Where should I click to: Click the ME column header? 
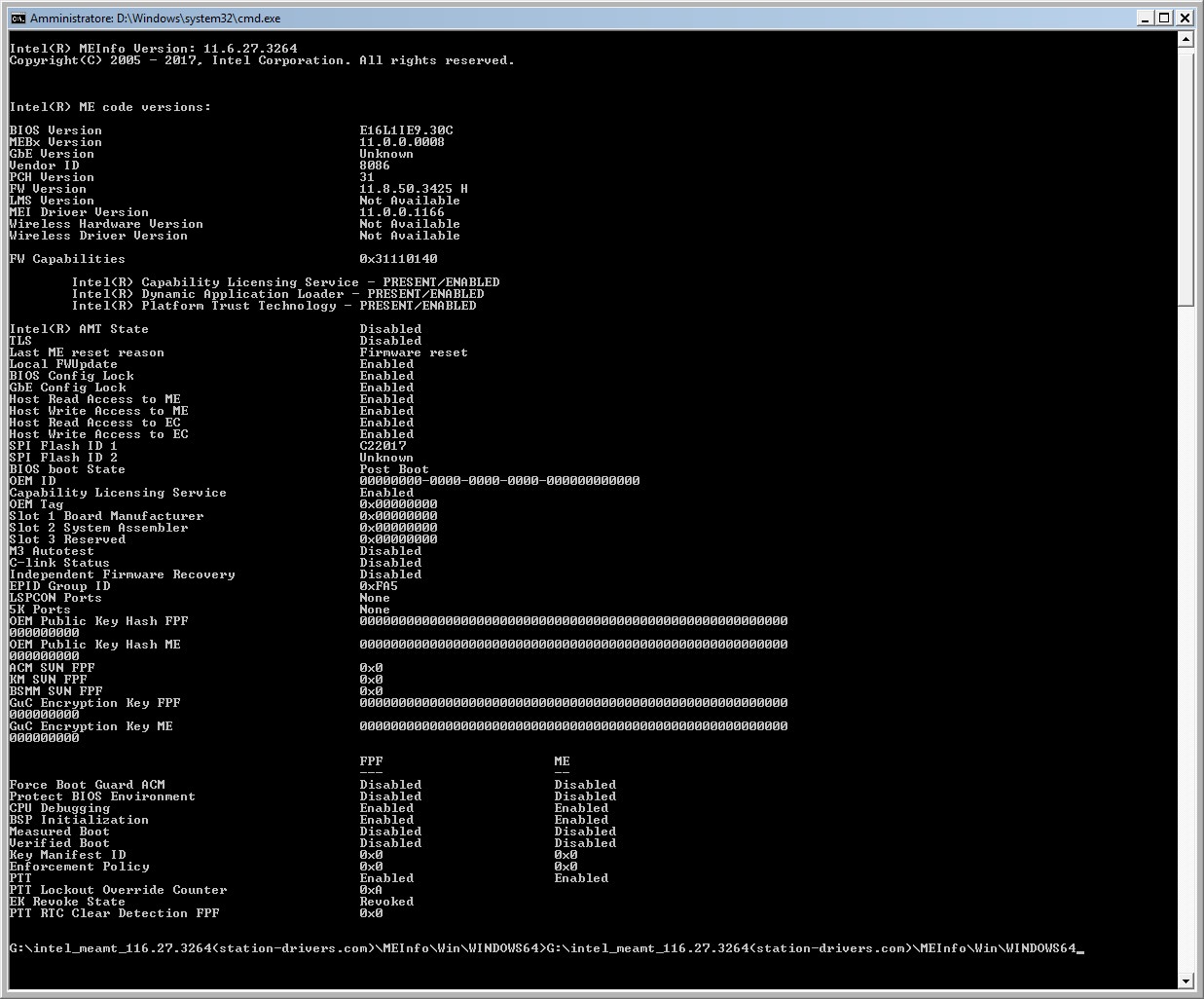pos(562,761)
